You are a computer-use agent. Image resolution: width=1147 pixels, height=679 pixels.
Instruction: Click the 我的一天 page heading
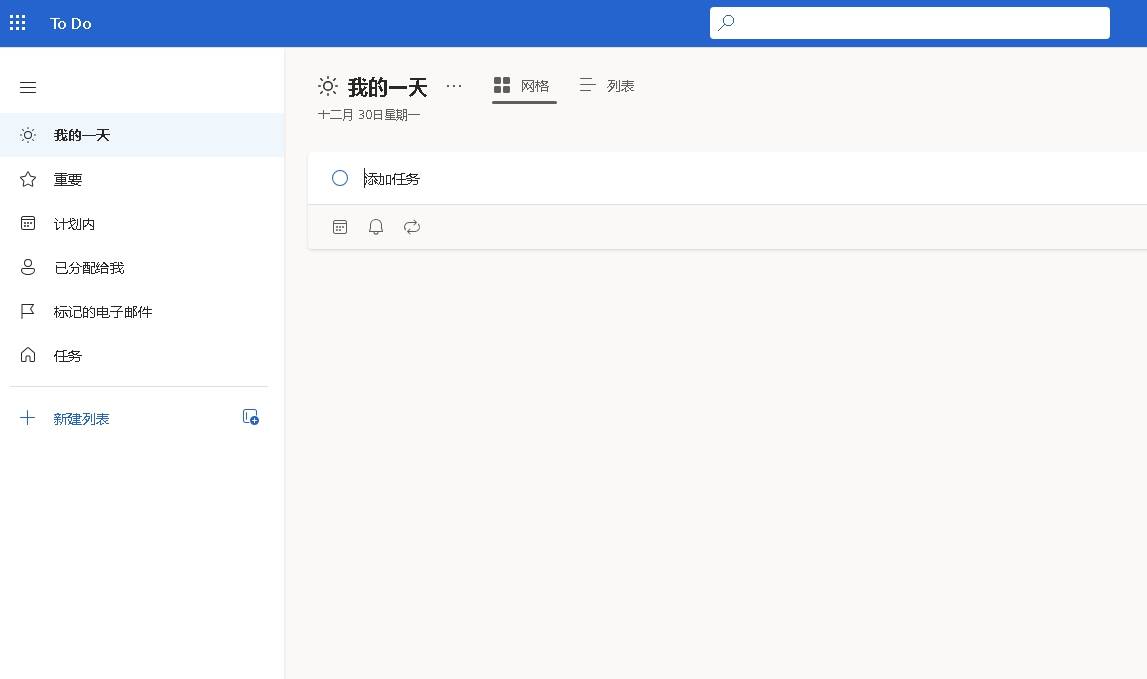click(x=388, y=88)
